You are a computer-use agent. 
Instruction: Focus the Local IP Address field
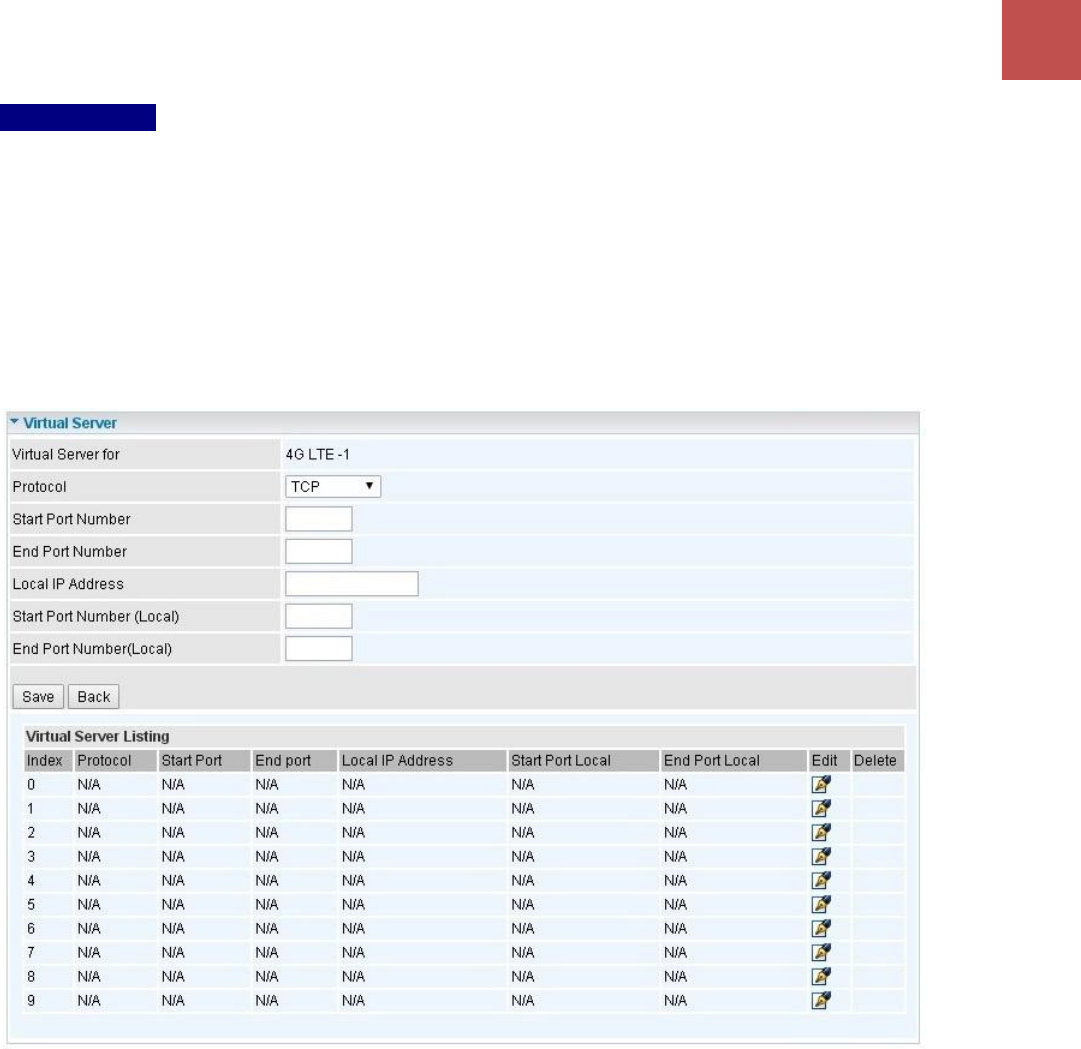[x=352, y=584]
